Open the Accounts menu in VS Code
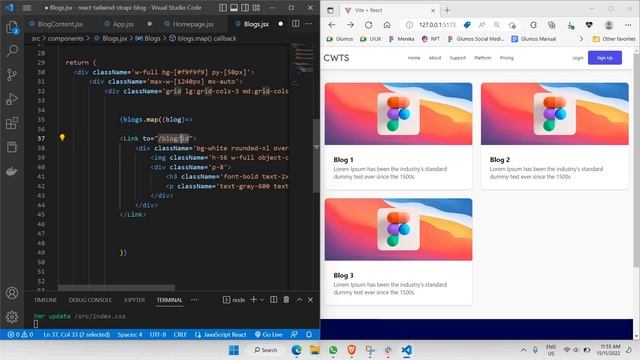The image size is (640, 360). point(12,293)
